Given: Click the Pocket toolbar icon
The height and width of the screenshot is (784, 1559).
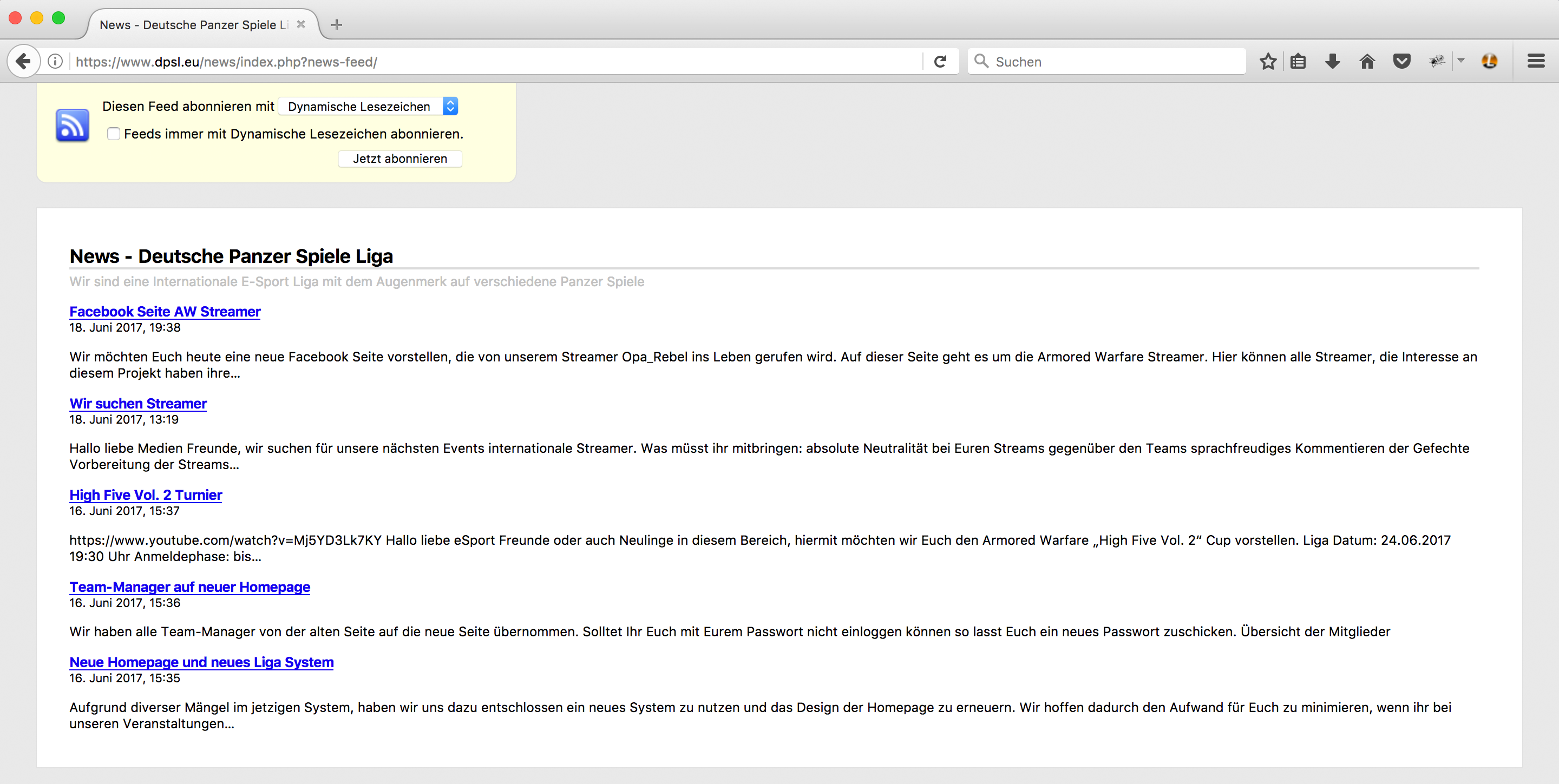Looking at the screenshot, I should tap(1401, 61).
